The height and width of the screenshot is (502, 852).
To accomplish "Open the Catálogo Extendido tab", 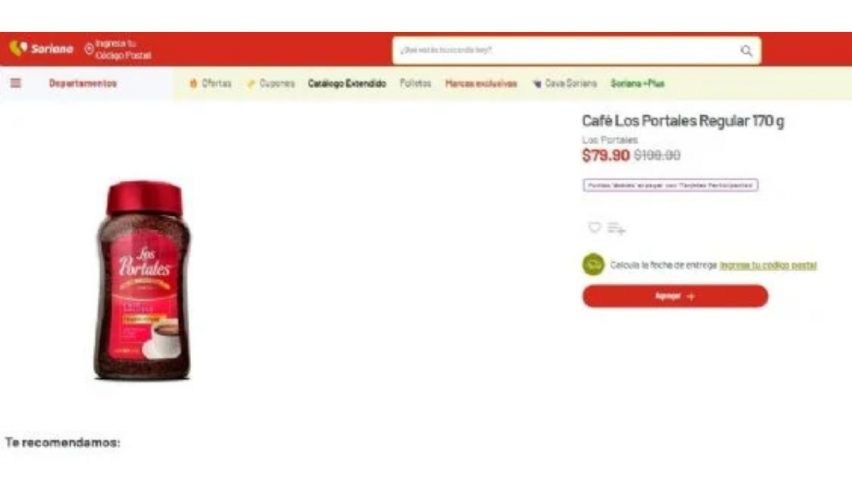I will (x=347, y=83).
